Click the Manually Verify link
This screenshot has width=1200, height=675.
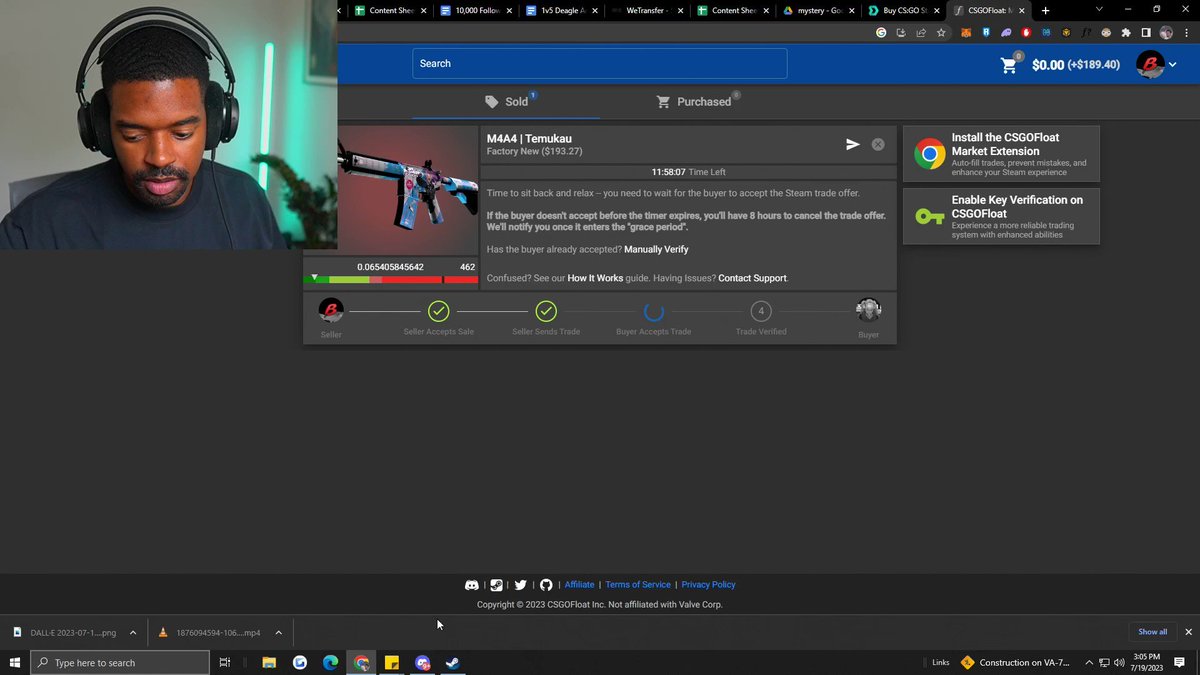tap(656, 249)
